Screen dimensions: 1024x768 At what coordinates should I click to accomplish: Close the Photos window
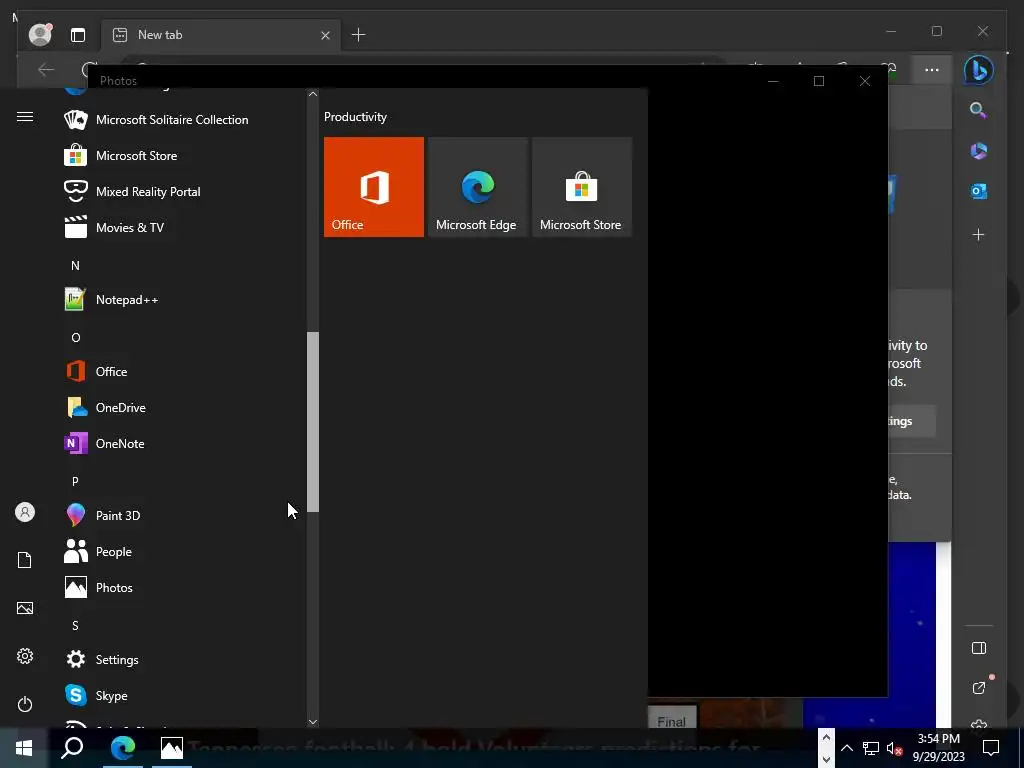click(865, 81)
